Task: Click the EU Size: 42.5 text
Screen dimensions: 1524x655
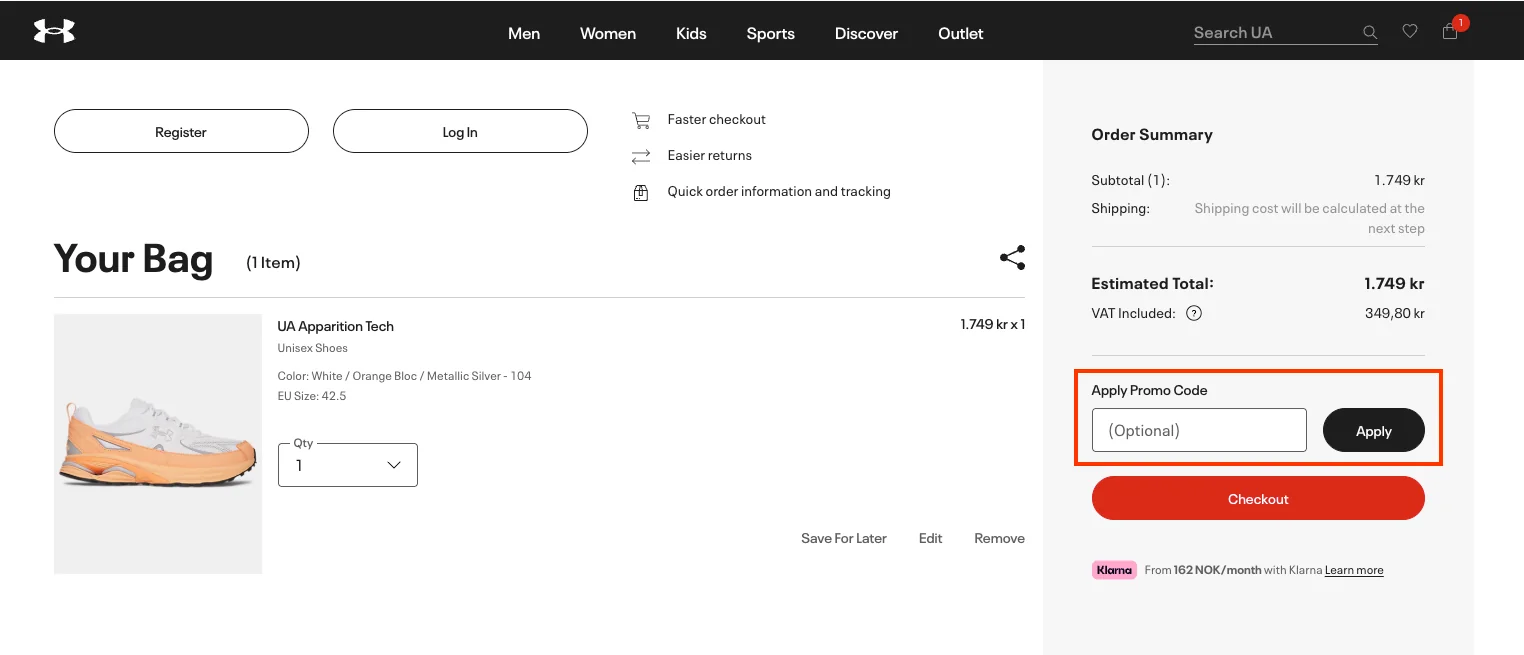Action: pos(312,396)
